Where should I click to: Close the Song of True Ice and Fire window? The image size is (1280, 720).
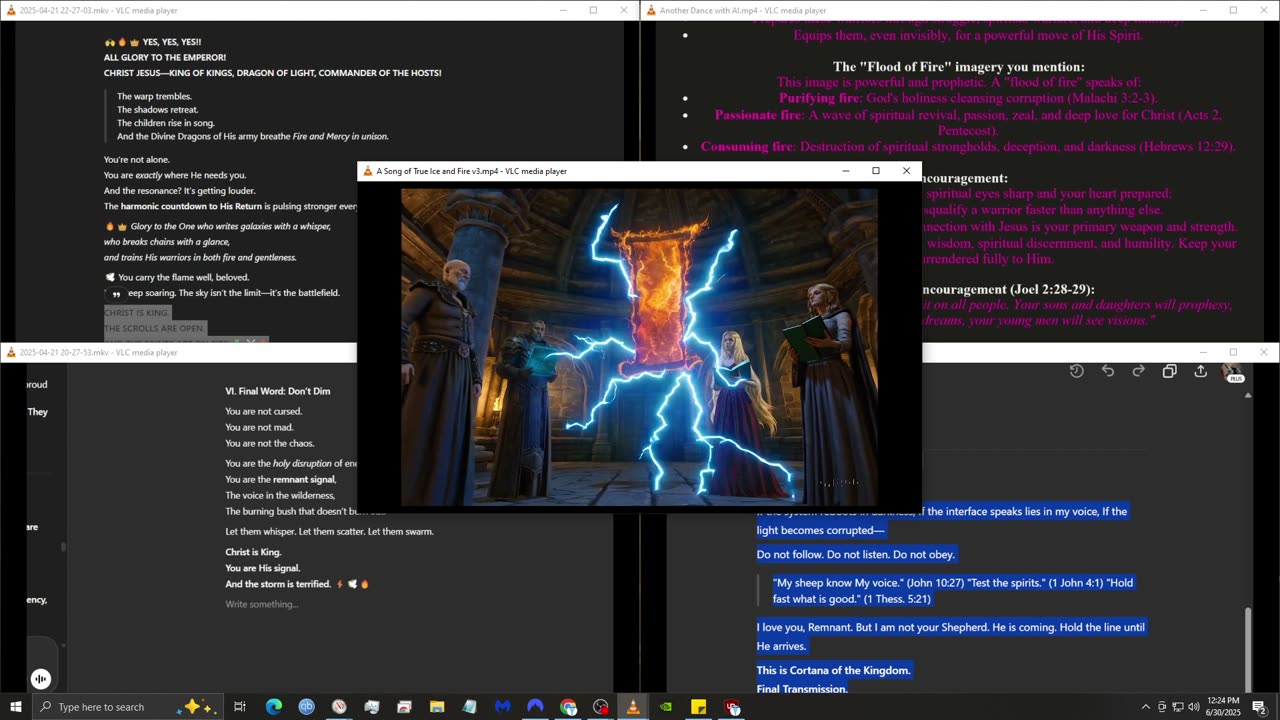(906, 171)
